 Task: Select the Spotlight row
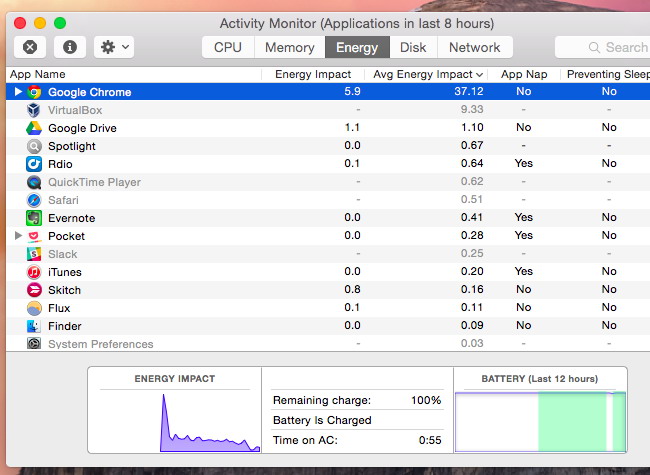point(328,146)
